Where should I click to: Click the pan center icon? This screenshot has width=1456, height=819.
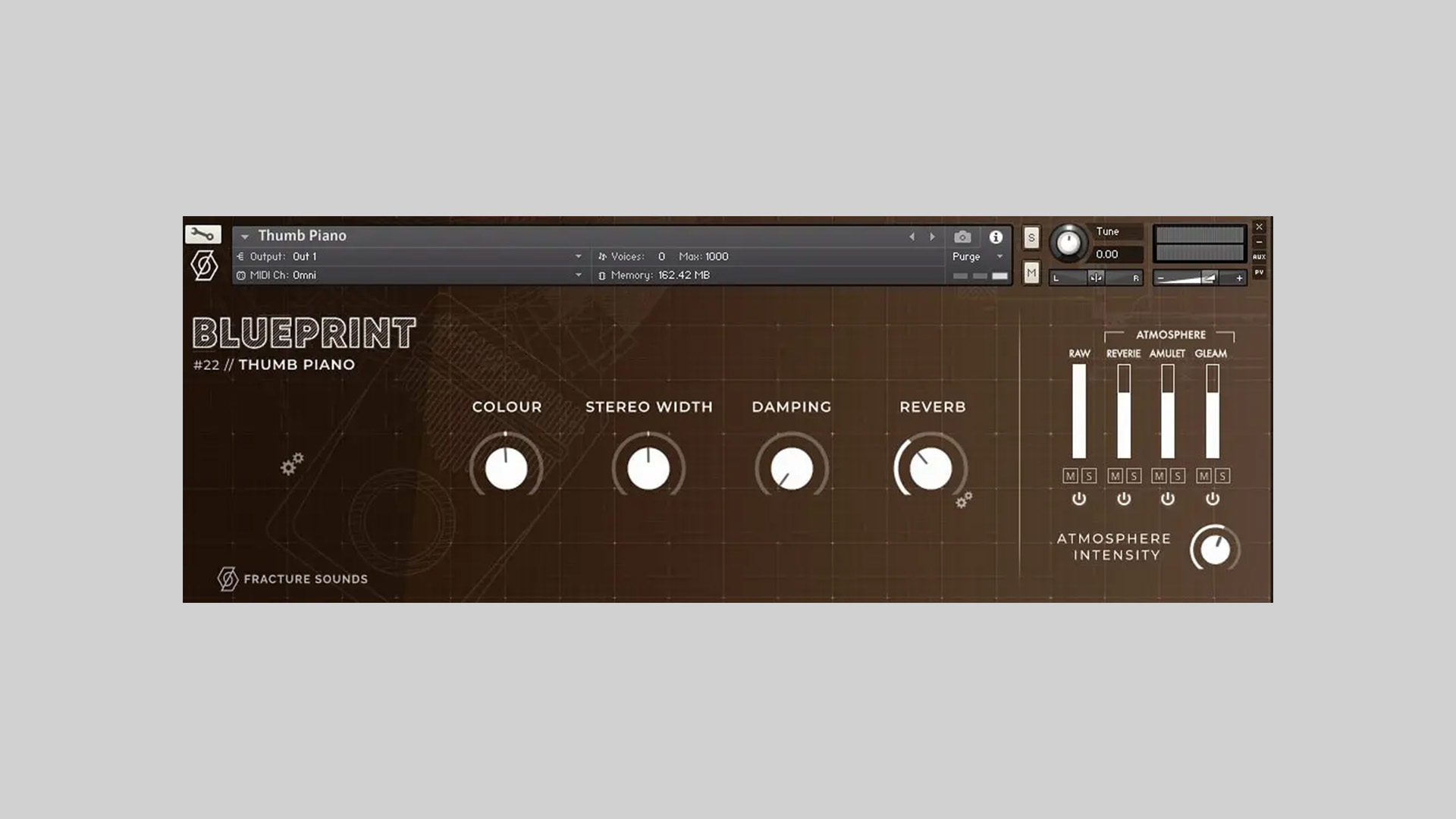(1096, 278)
